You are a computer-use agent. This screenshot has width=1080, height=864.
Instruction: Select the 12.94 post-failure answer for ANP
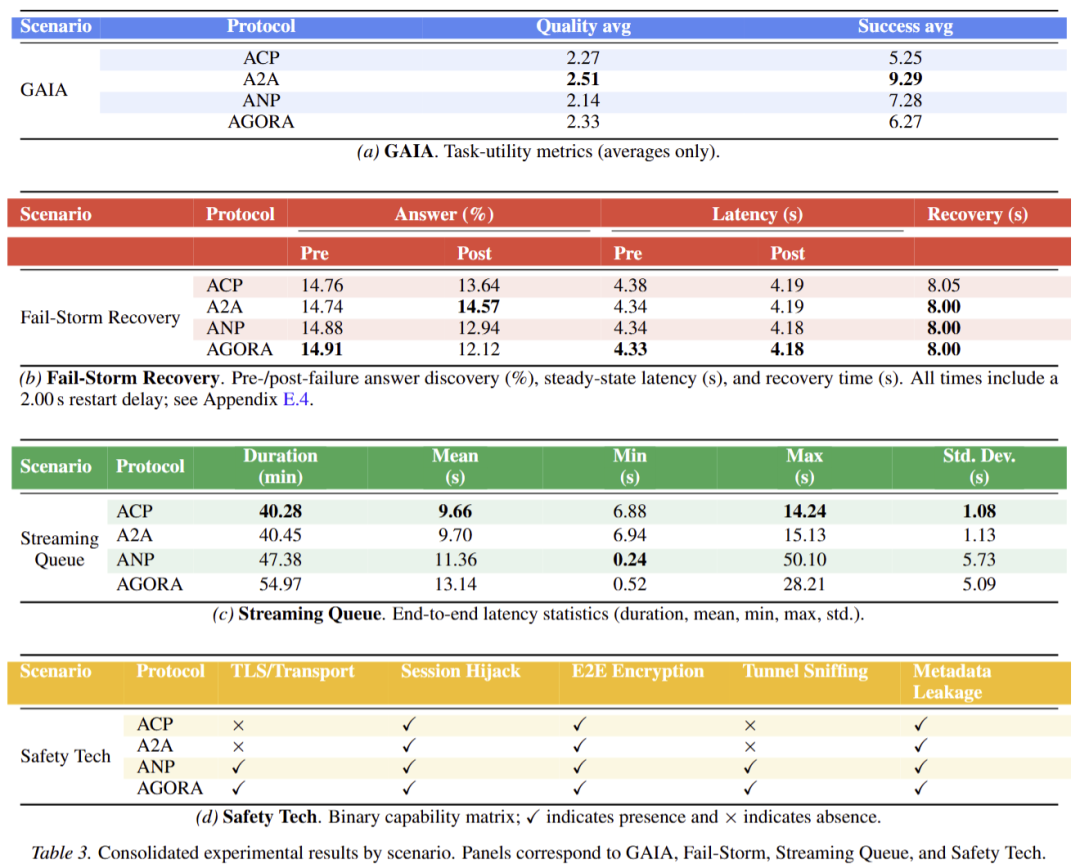[x=479, y=328]
